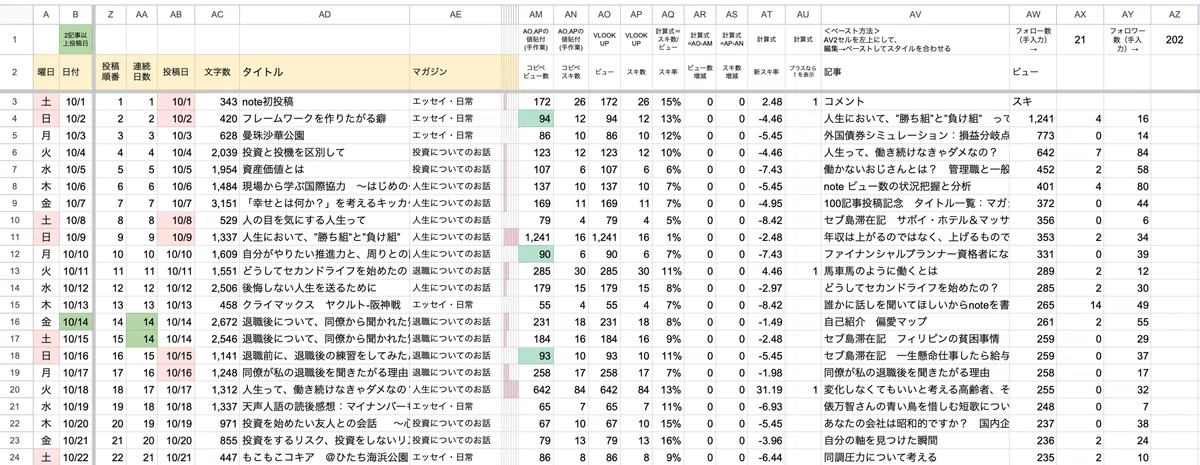This screenshot has height=465, width=1200.
Task: Select the green 10/14 date cell
Action: click(x=74, y=322)
